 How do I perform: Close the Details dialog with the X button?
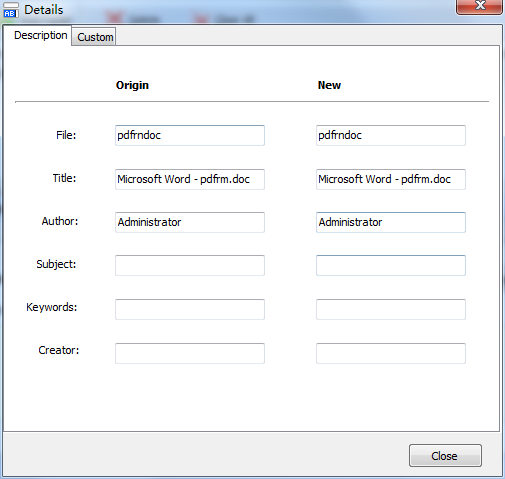479,6
